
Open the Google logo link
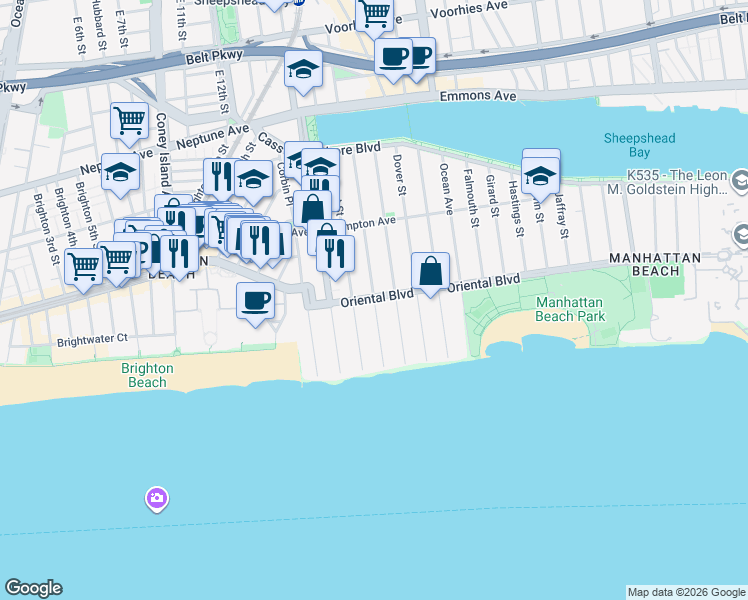tap(33, 588)
